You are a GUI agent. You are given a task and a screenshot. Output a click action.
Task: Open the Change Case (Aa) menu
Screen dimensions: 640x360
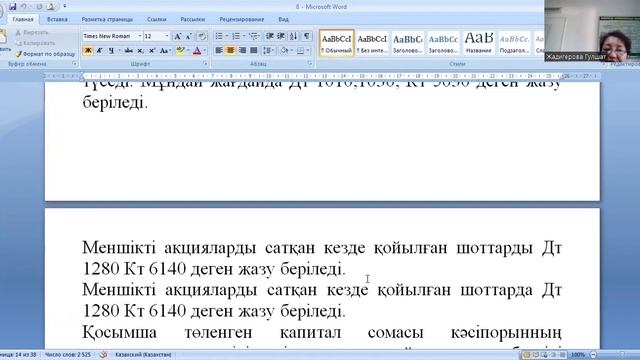point(165,51)
